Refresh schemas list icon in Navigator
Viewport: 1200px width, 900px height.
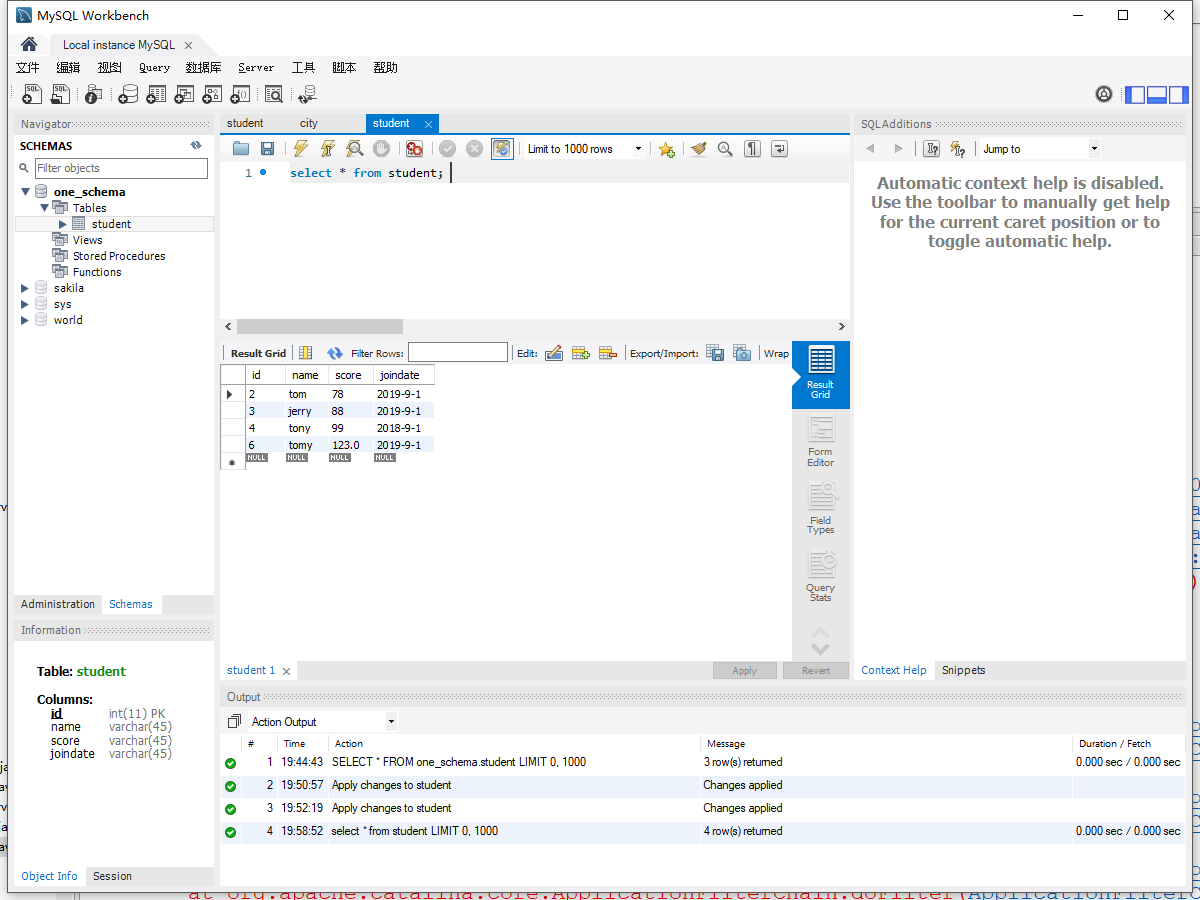click(196, 146)
